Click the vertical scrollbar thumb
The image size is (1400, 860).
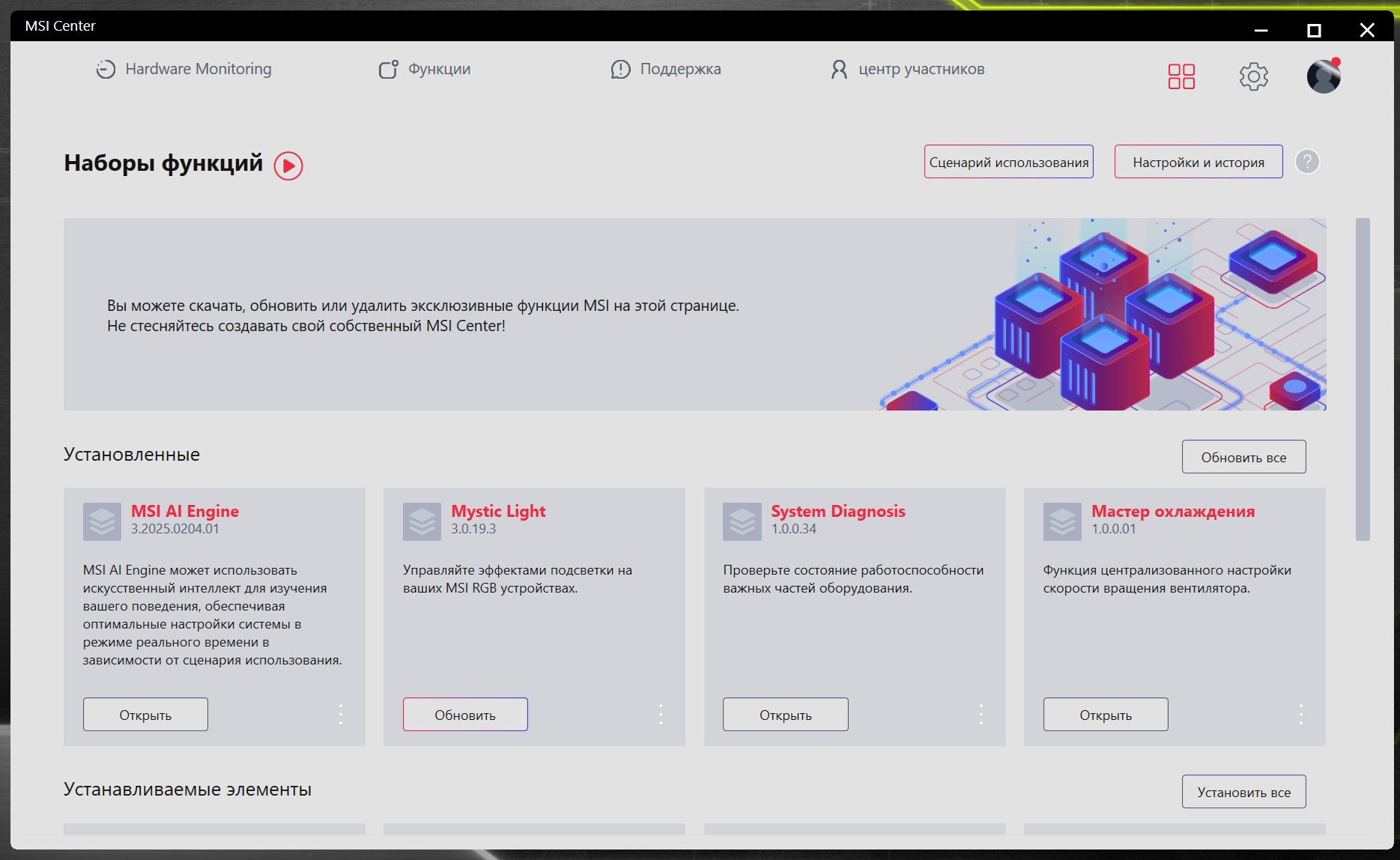click(1363, 379)
